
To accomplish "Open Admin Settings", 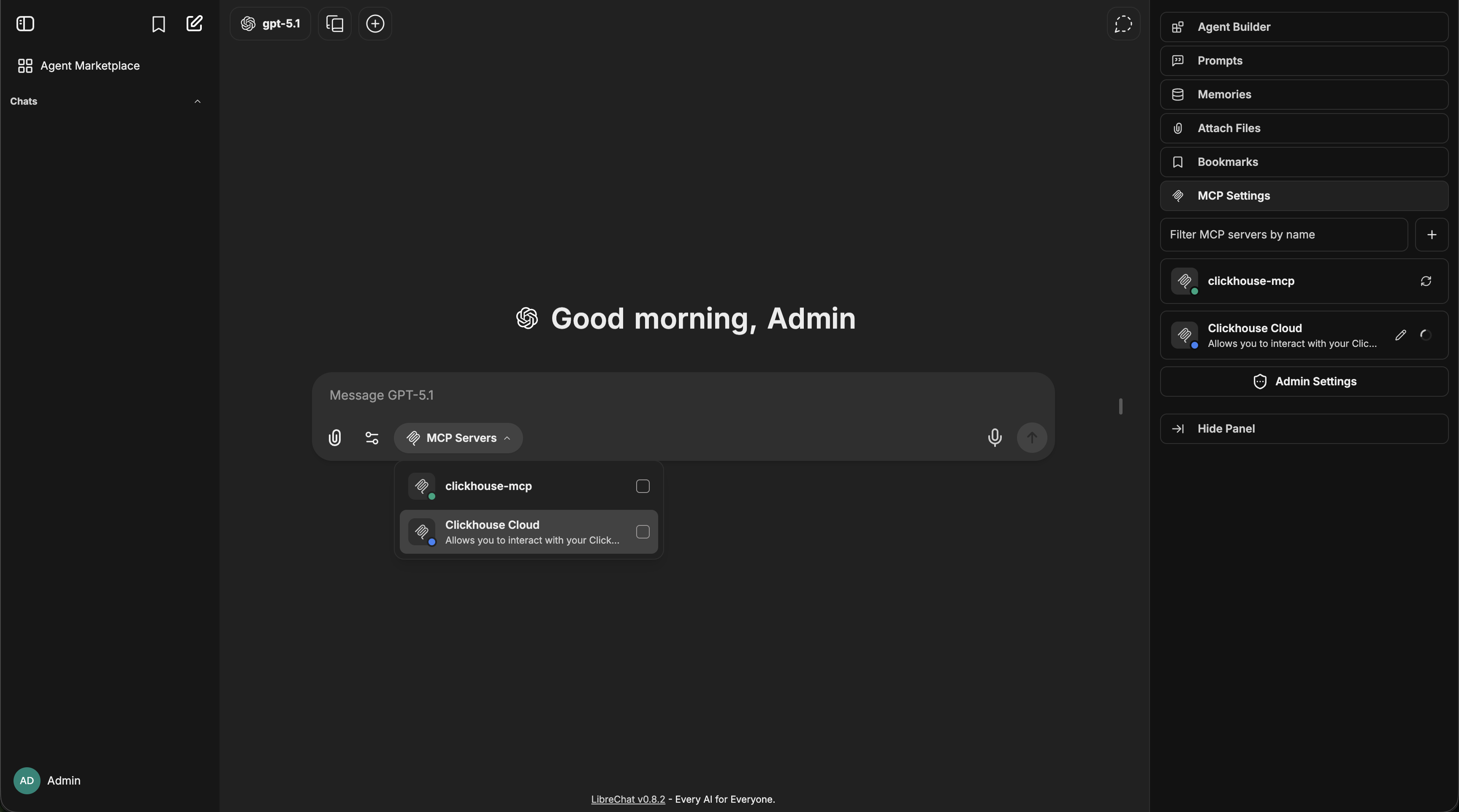I will [1304, 381].
